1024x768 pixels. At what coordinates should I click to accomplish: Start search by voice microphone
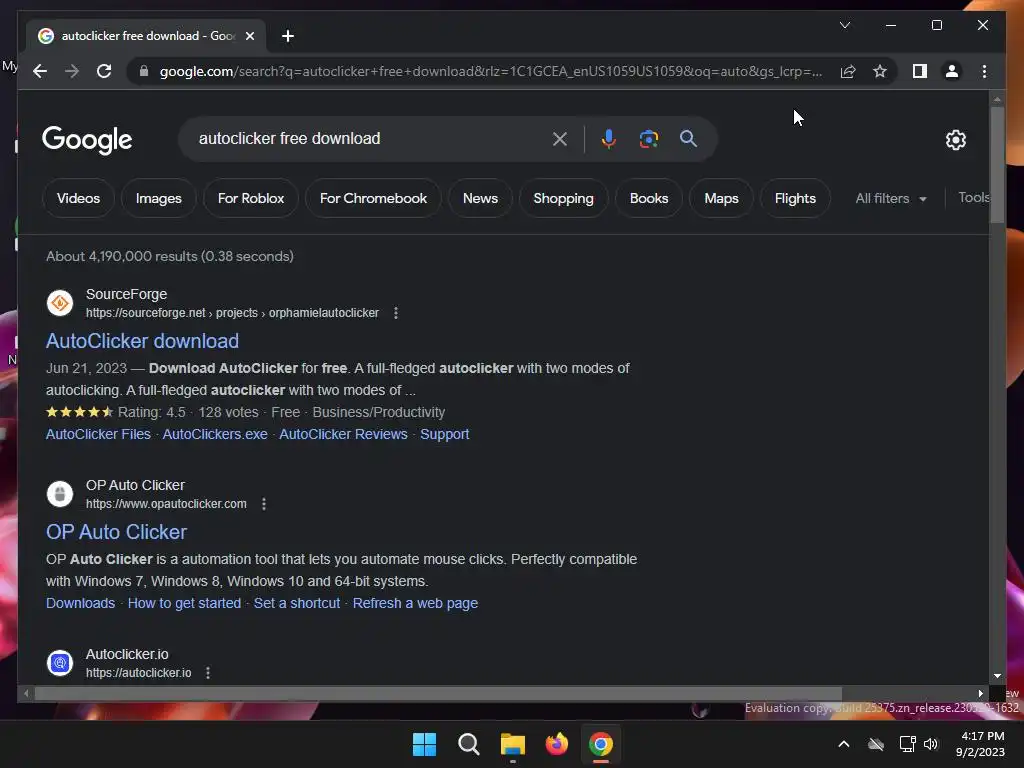[x=608, y=138]
